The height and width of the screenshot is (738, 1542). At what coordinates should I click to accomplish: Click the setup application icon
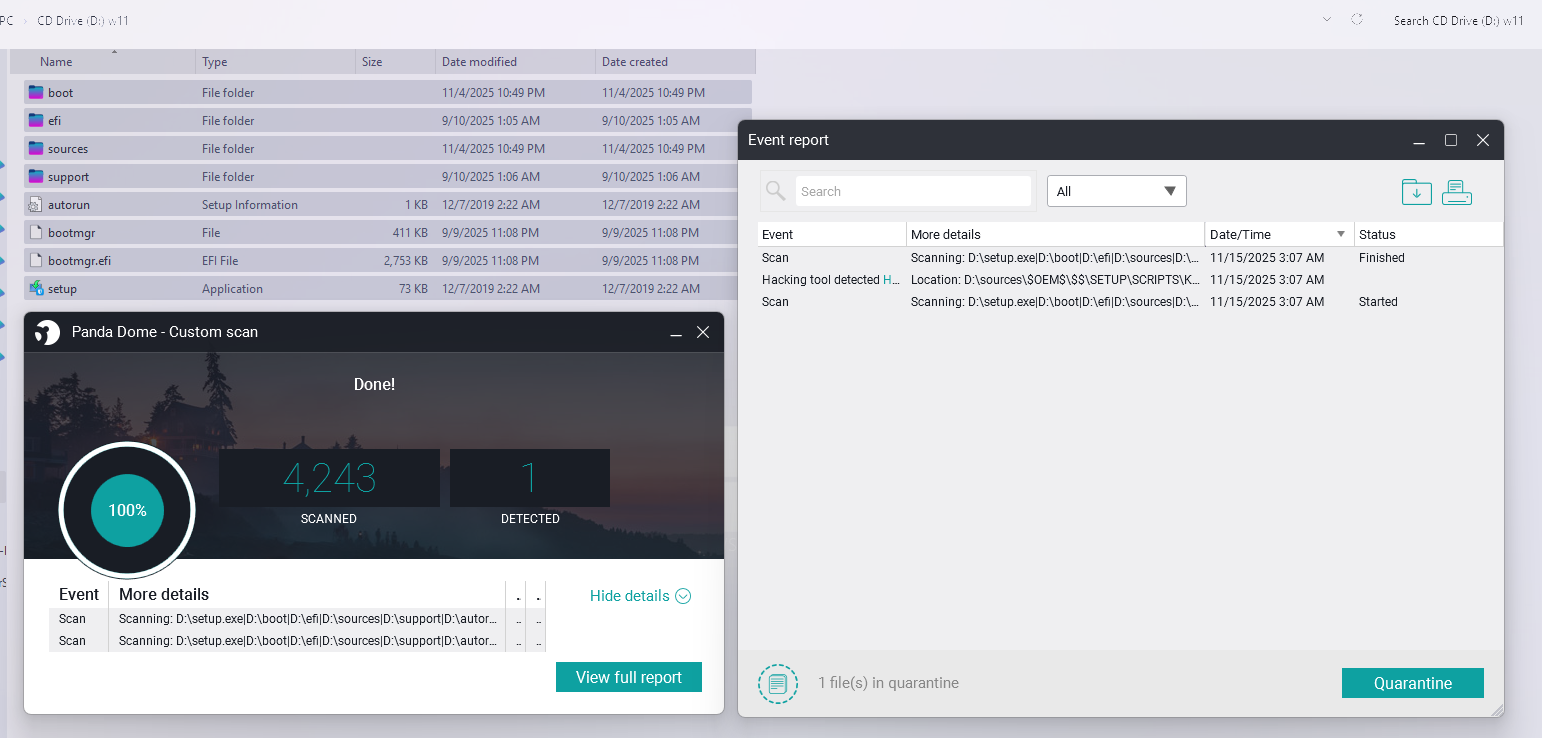[36, 288]
